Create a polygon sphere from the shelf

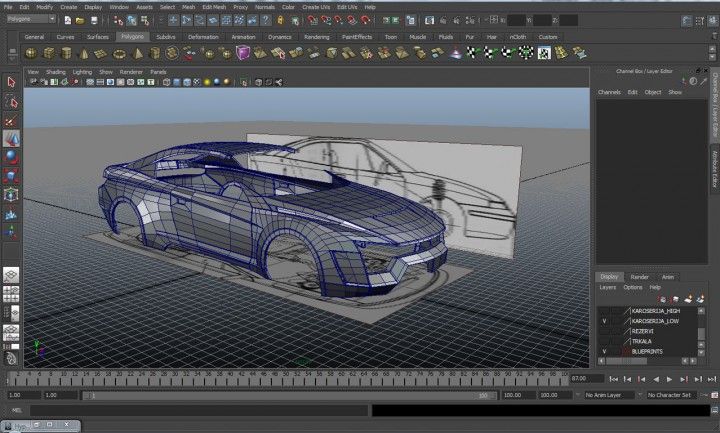click(30, 53)
